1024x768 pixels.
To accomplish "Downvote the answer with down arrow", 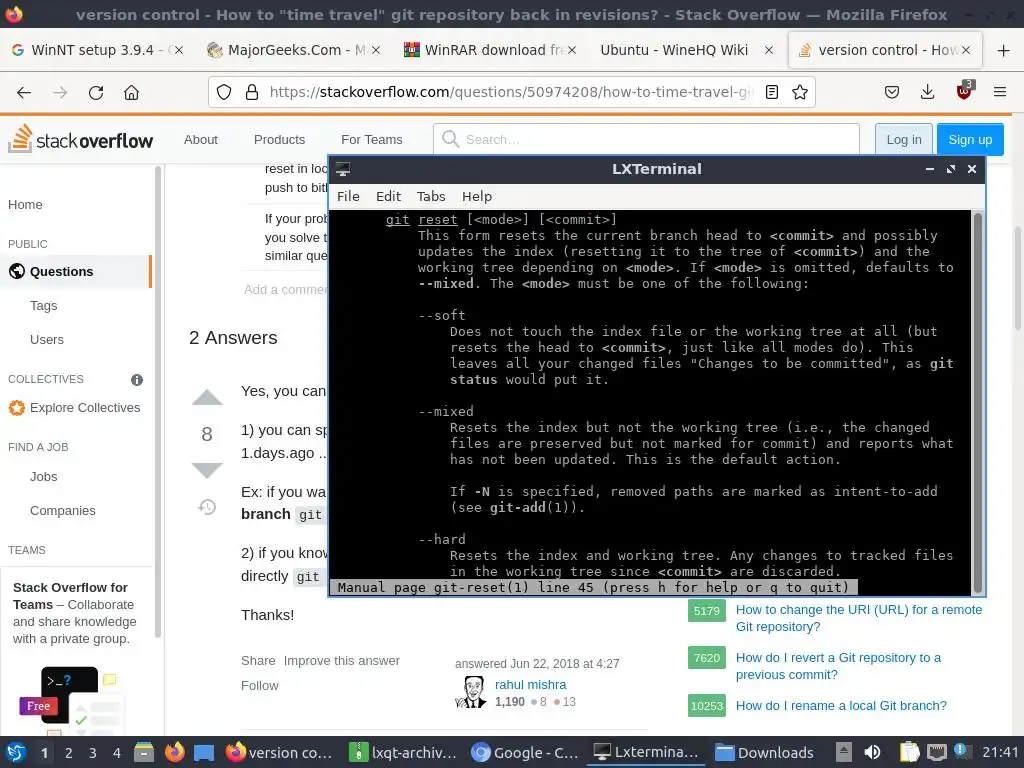I will [x=207, y=470].
